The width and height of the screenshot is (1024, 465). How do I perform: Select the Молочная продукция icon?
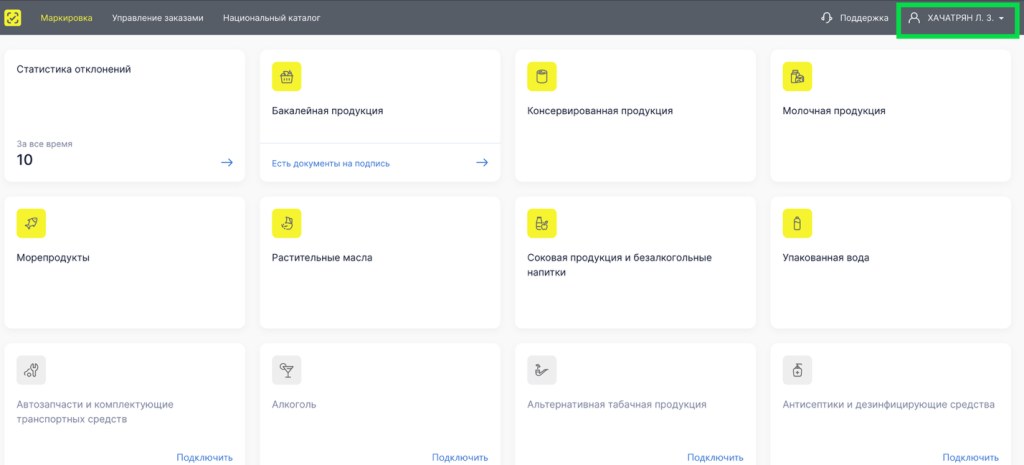tap(797, 77)
